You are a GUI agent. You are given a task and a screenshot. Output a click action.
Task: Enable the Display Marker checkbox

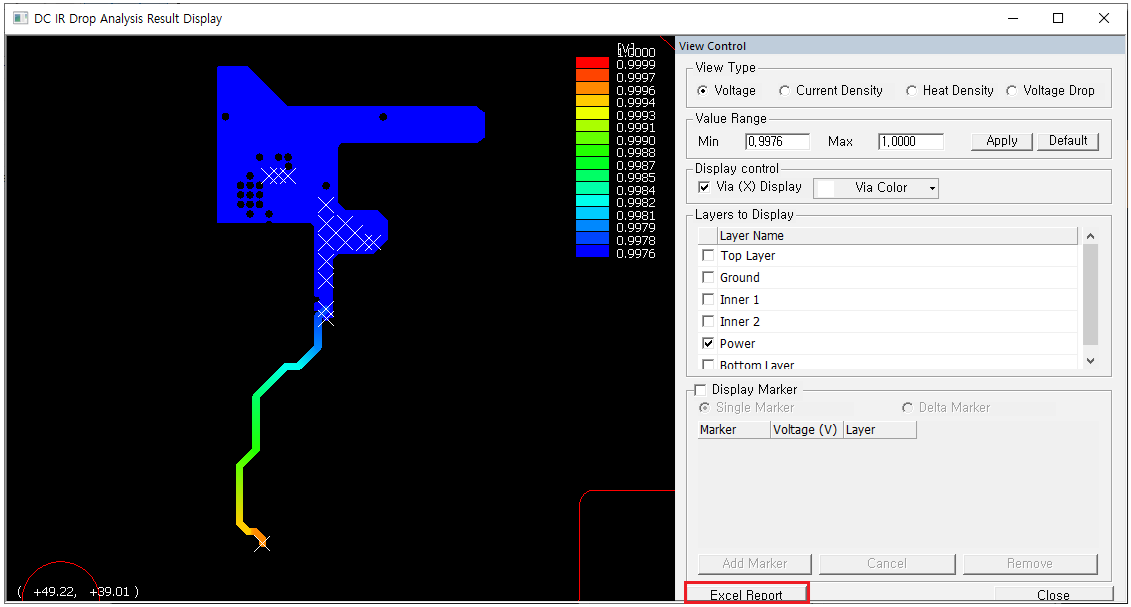click(x=700, y=390)
